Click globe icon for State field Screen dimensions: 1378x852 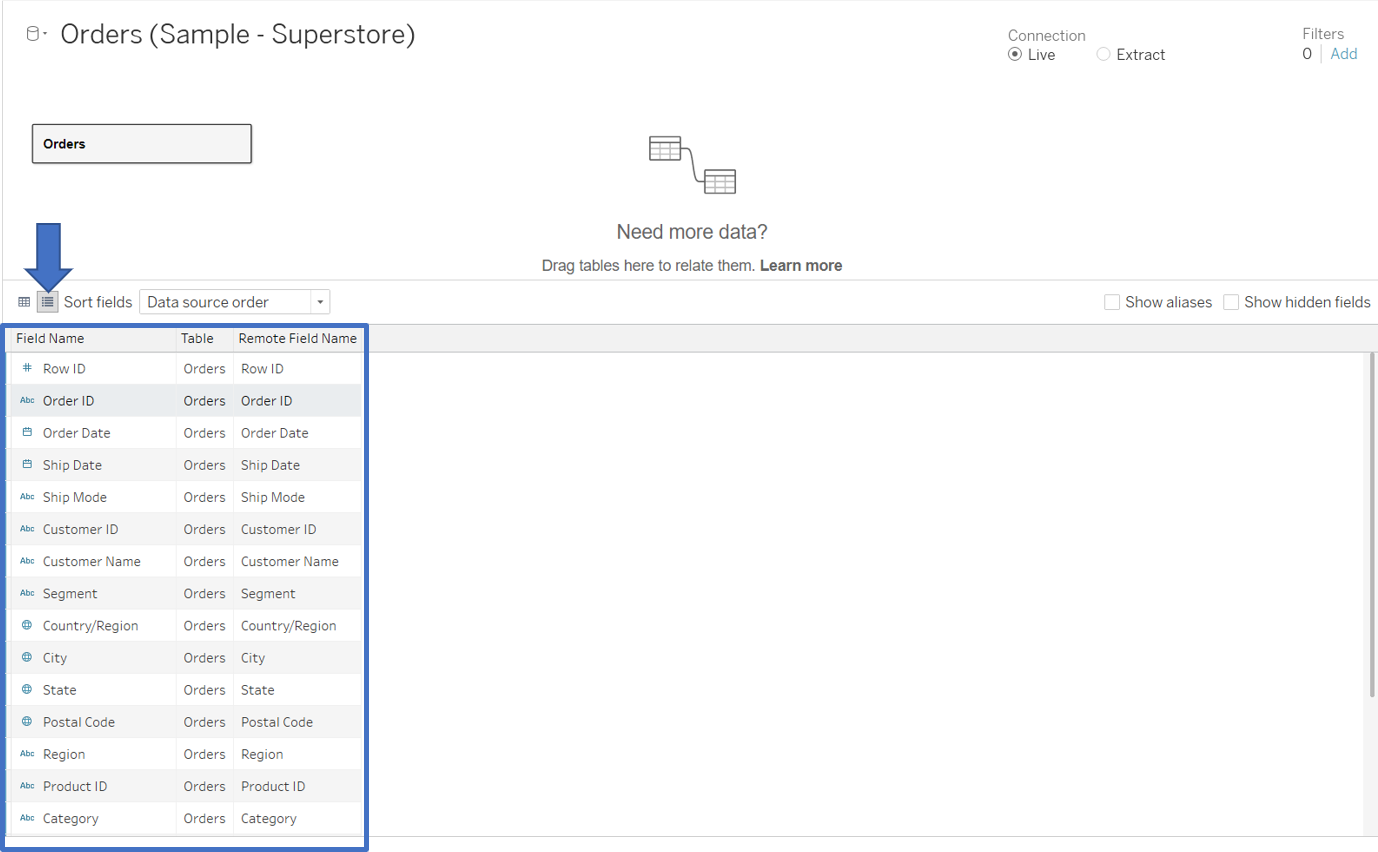pos(27,689)
